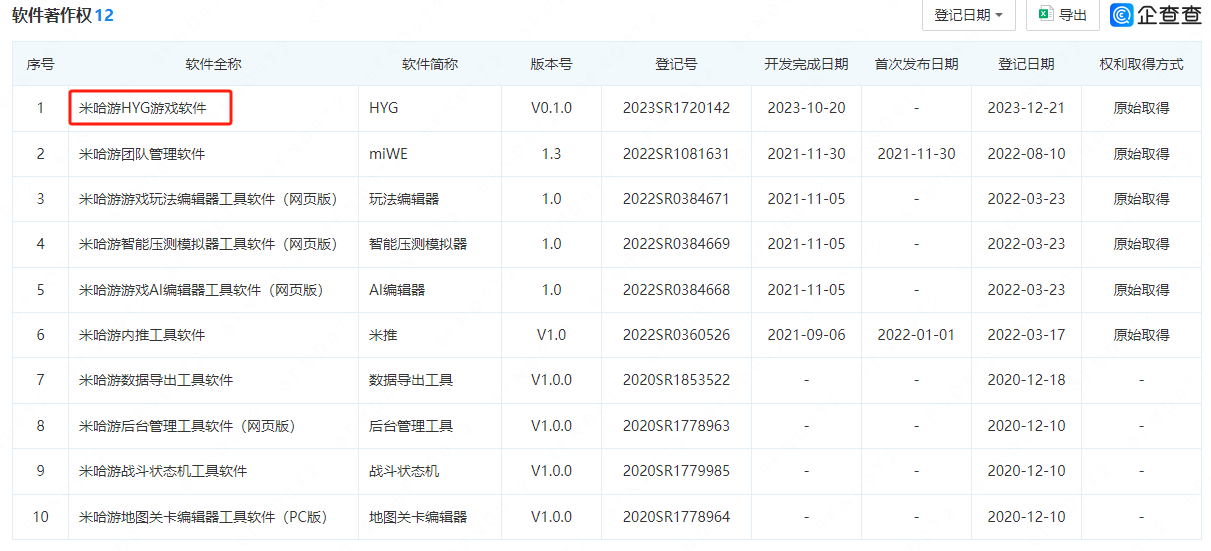Click registration number 2022SR0384668
Image resolution: width=1211 pixels, height=551 pixels.
click(x=676, y=290)
